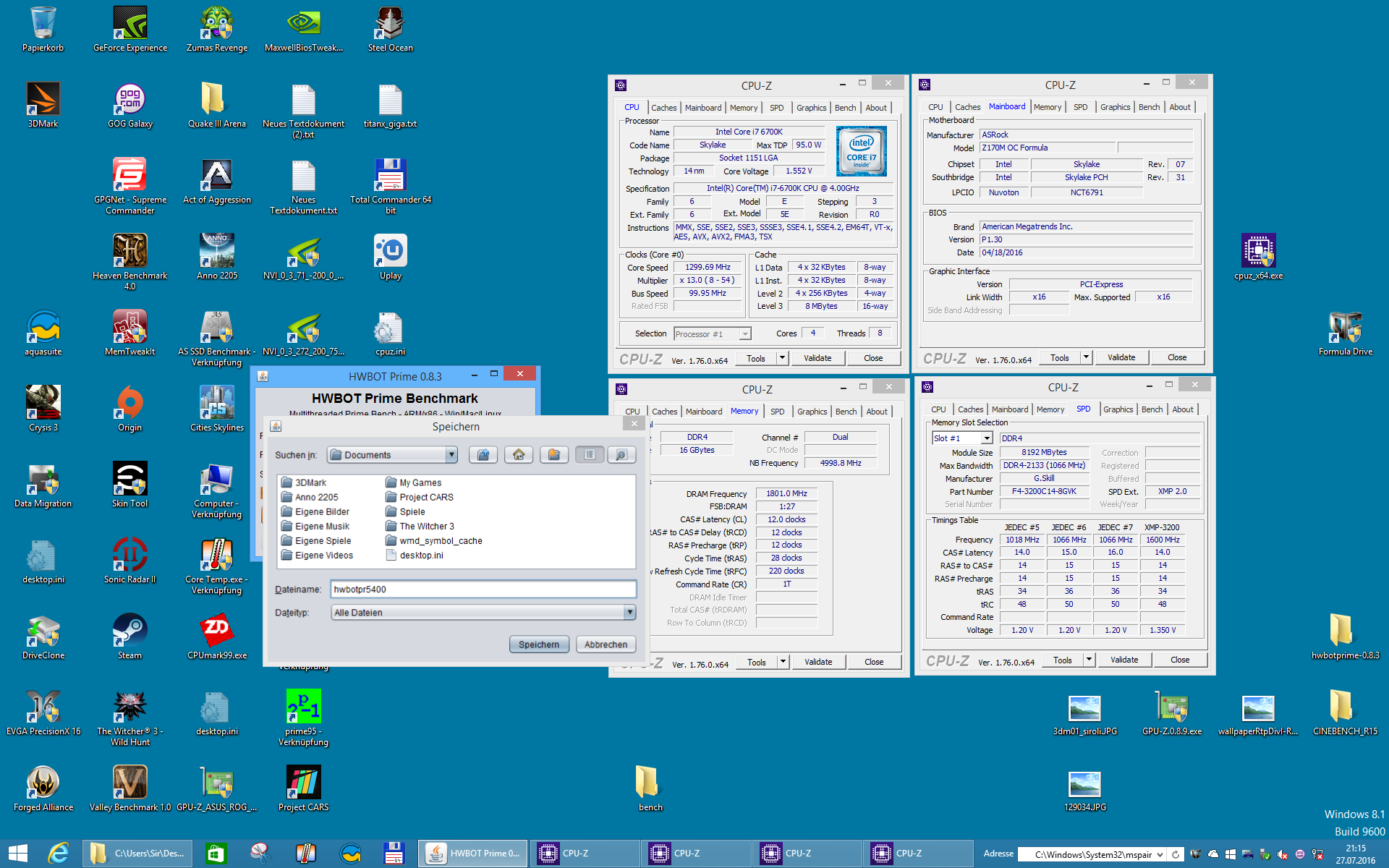Screen dimensions: 1389x868
Task: Open taskbar Adresse path dropdown
Action: (1160, 854)
